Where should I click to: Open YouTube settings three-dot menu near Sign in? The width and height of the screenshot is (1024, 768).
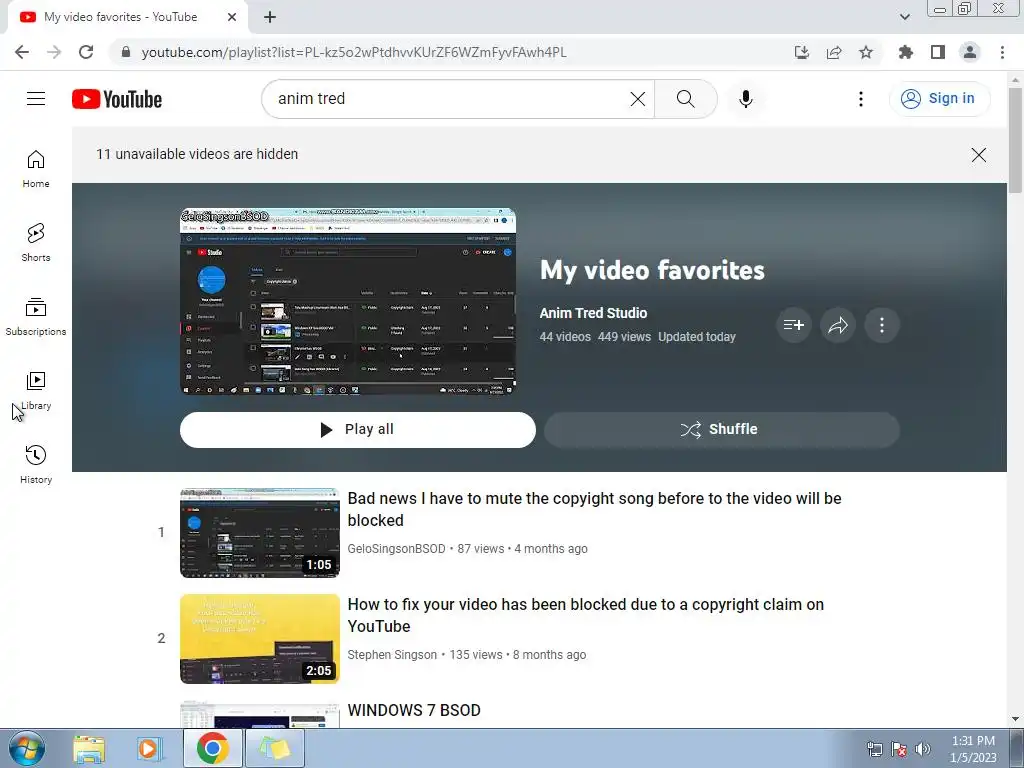861,99
